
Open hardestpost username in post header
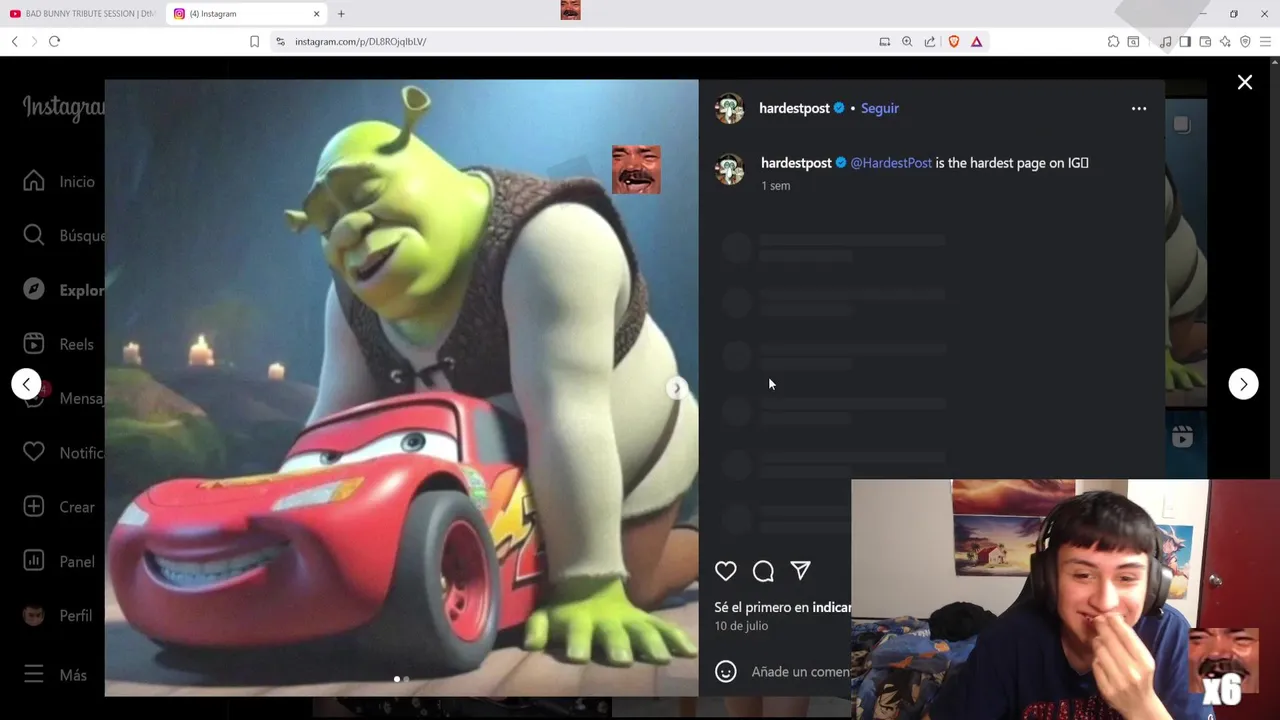click(794, 108)
